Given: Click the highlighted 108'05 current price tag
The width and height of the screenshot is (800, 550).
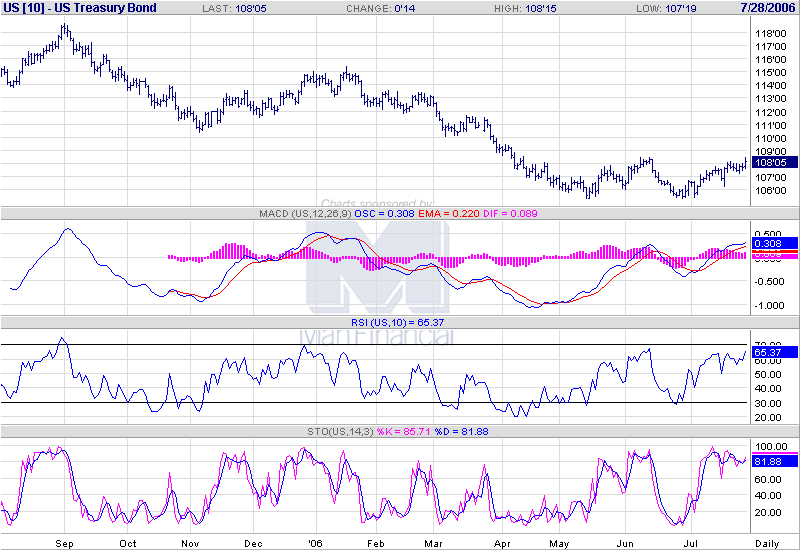Looking at the screenshot, I should (774, 162).
